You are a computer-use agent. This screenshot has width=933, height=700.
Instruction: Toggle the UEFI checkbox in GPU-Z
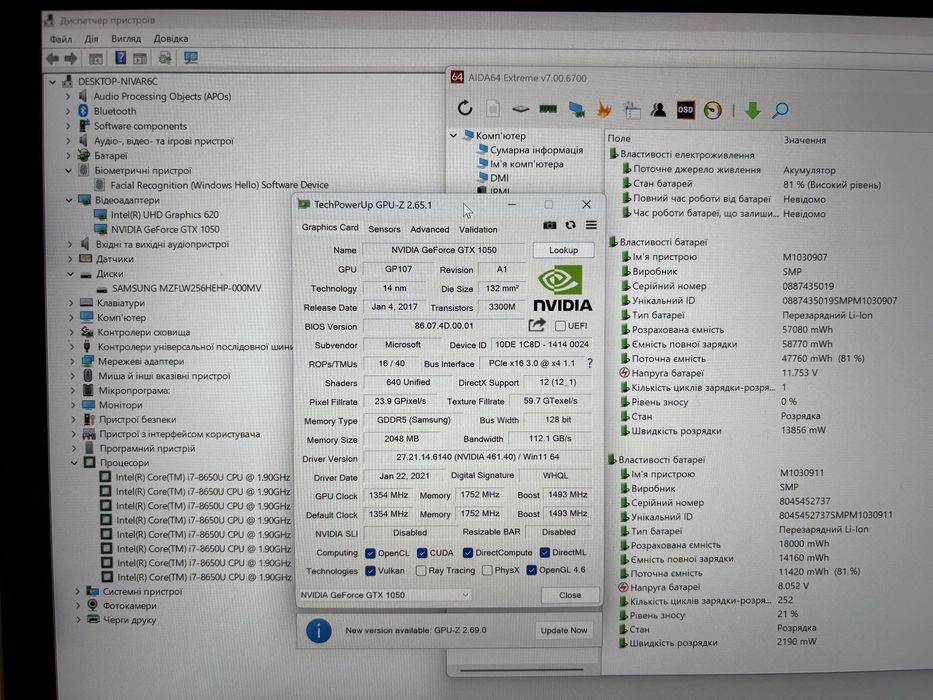(560, 326)
